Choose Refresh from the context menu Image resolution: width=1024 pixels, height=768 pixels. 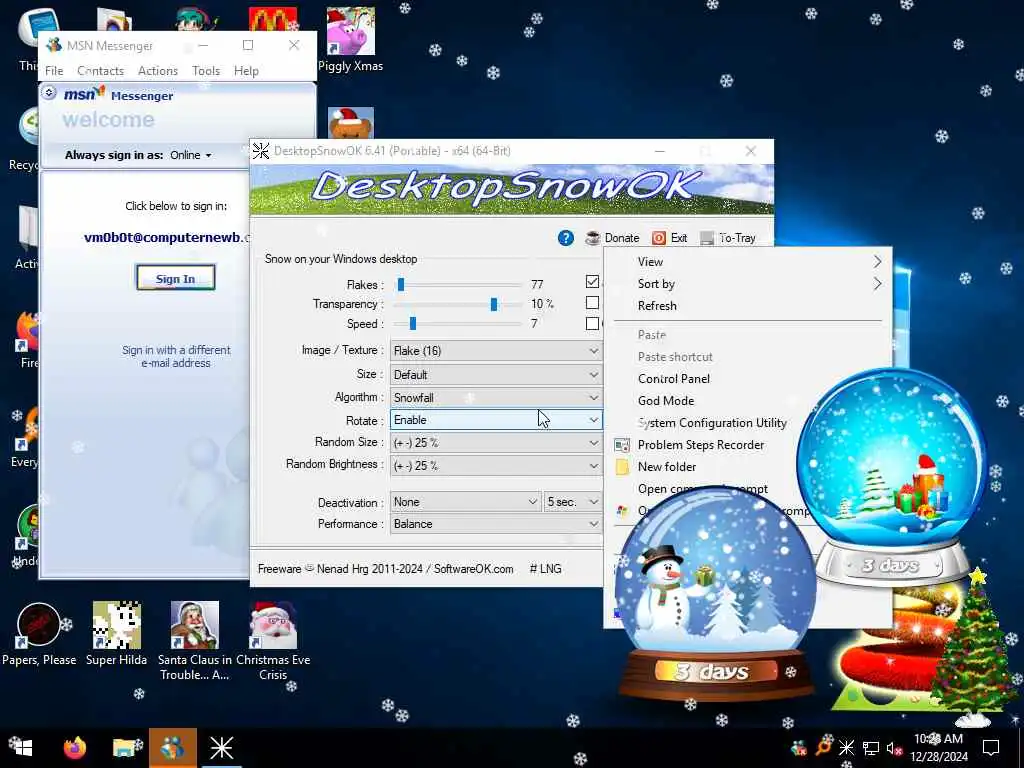748,306
